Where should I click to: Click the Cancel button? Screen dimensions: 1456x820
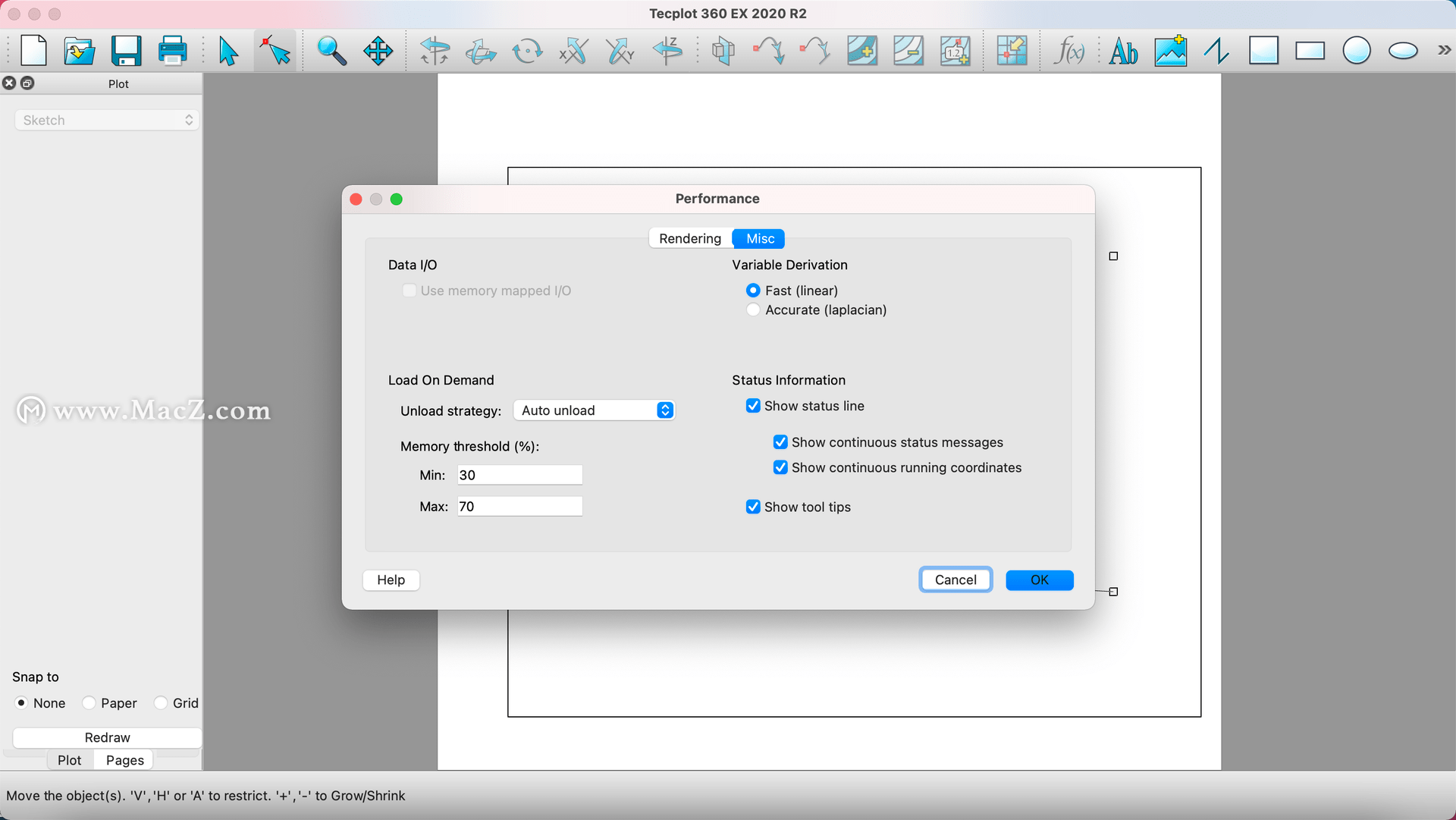[955, 580]
